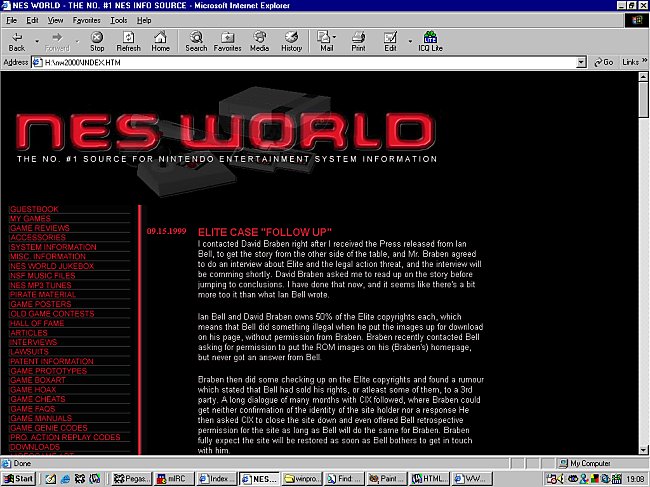Refresh the current page
The image size is (650, 487).
click(128, 41)
